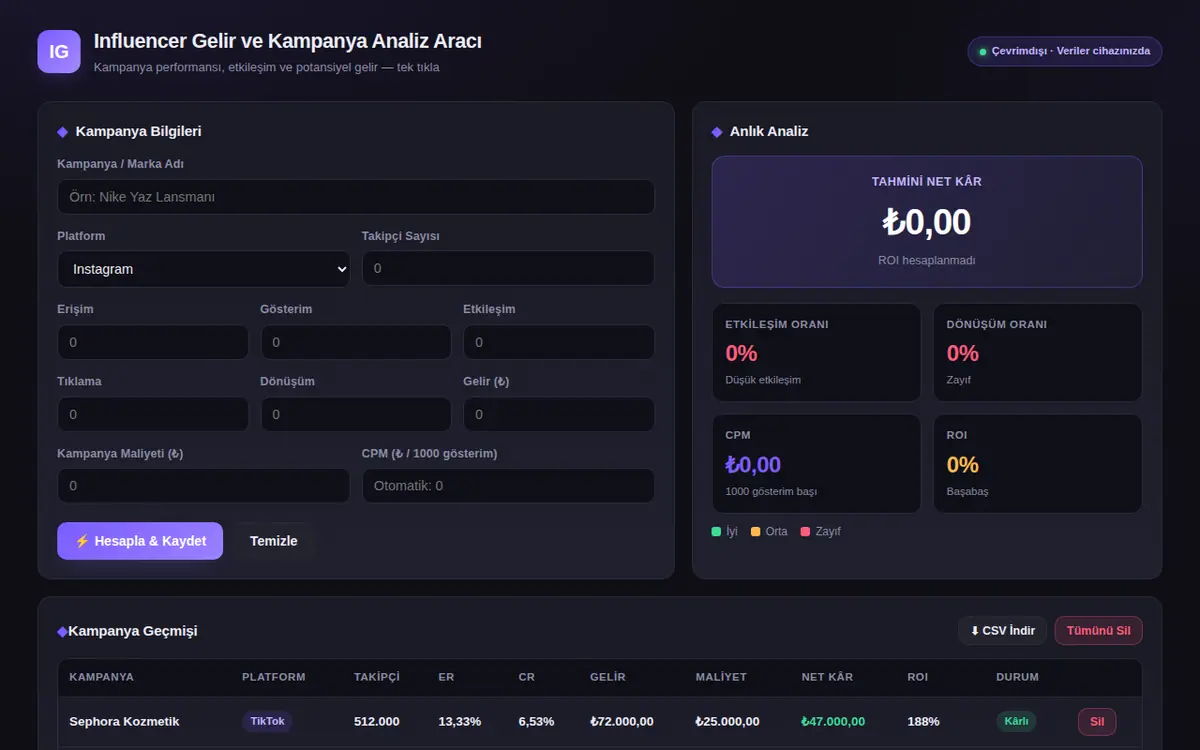Click the PLATFORM column header

click(274, 677)
